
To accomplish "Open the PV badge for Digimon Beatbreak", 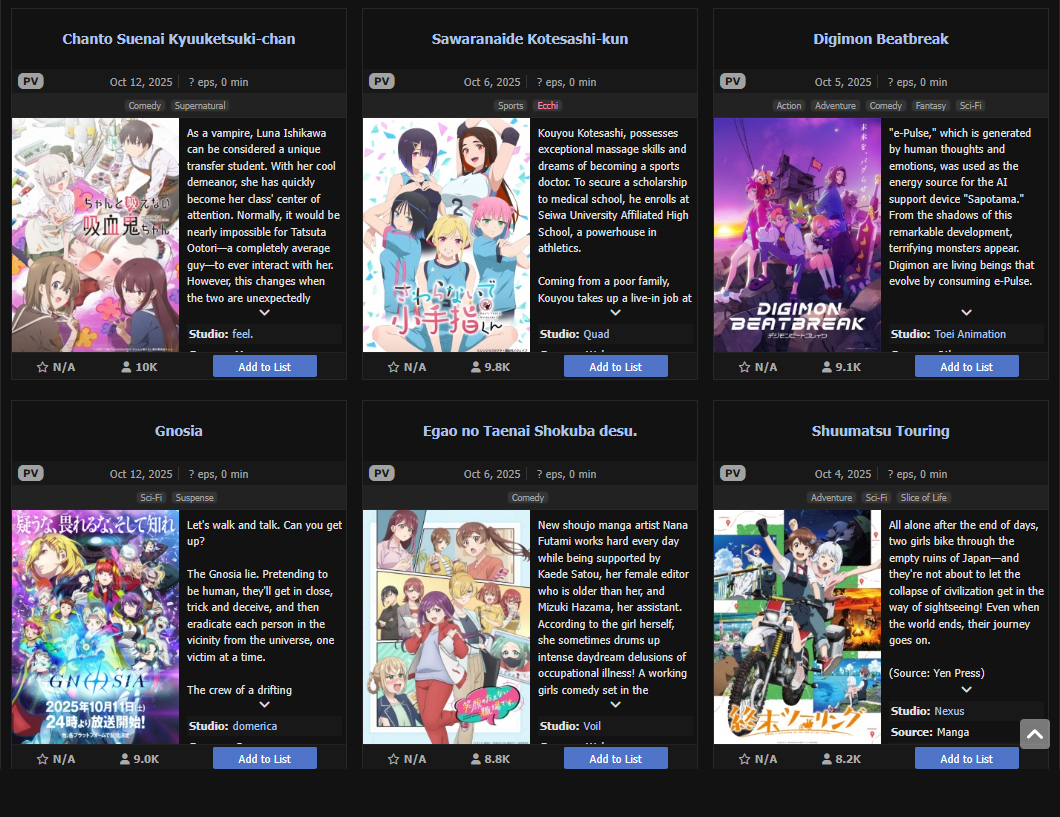I will [733, 81].
